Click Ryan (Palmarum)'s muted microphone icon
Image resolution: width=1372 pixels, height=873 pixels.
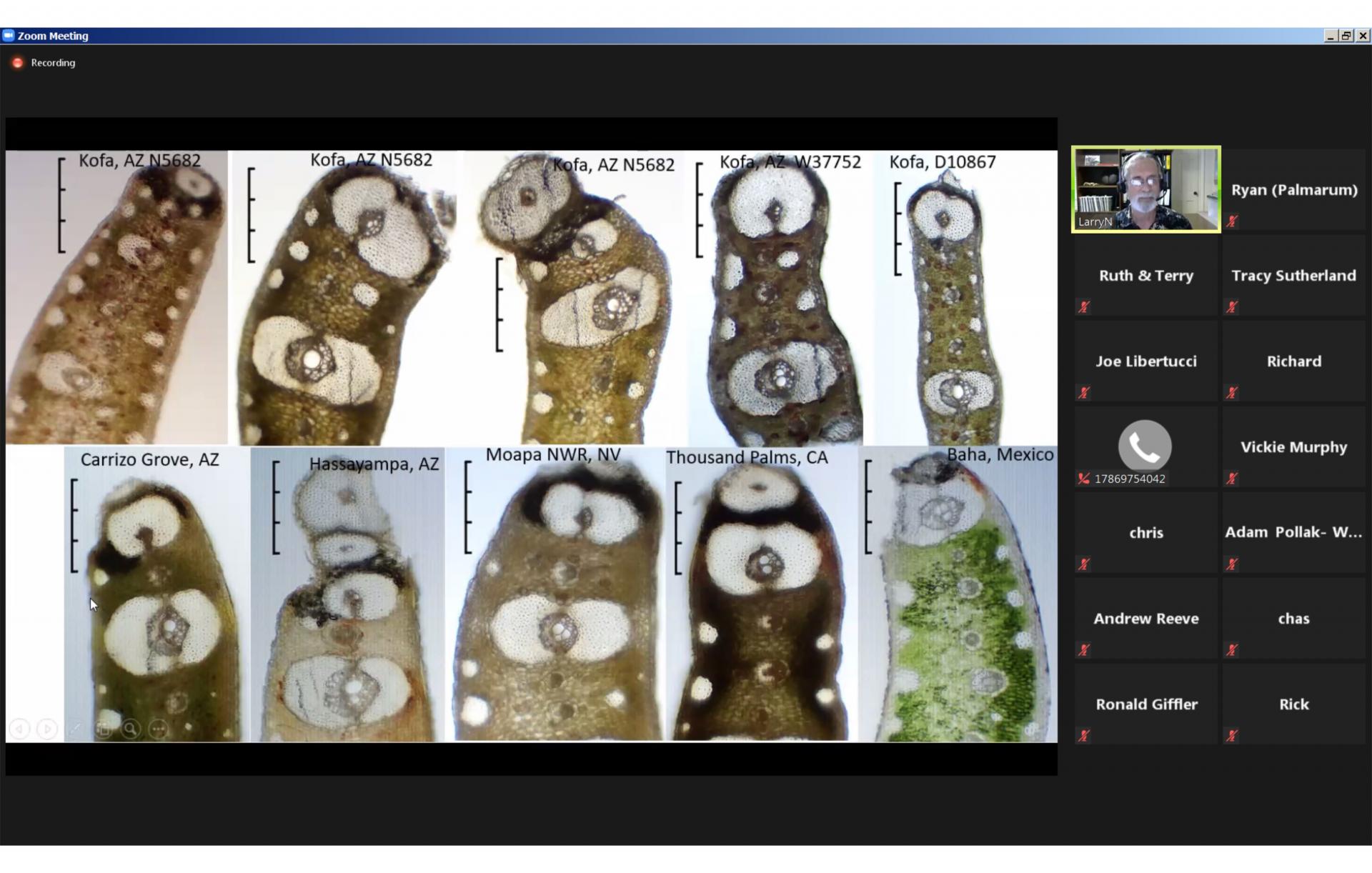(1232, 221)
